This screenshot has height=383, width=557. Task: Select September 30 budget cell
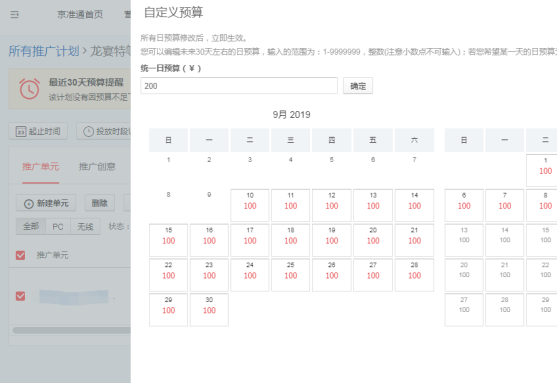click(209, 310)
